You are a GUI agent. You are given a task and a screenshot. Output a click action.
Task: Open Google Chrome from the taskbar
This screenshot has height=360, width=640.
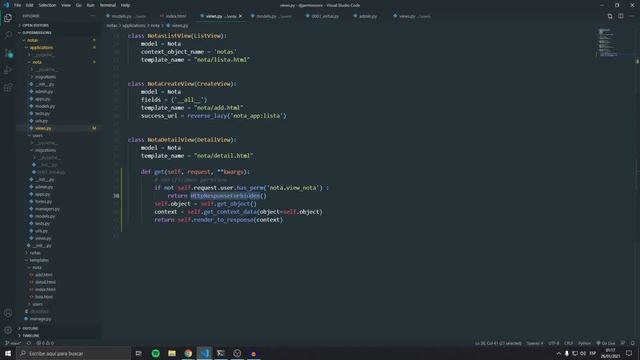[x=188, y=353]
